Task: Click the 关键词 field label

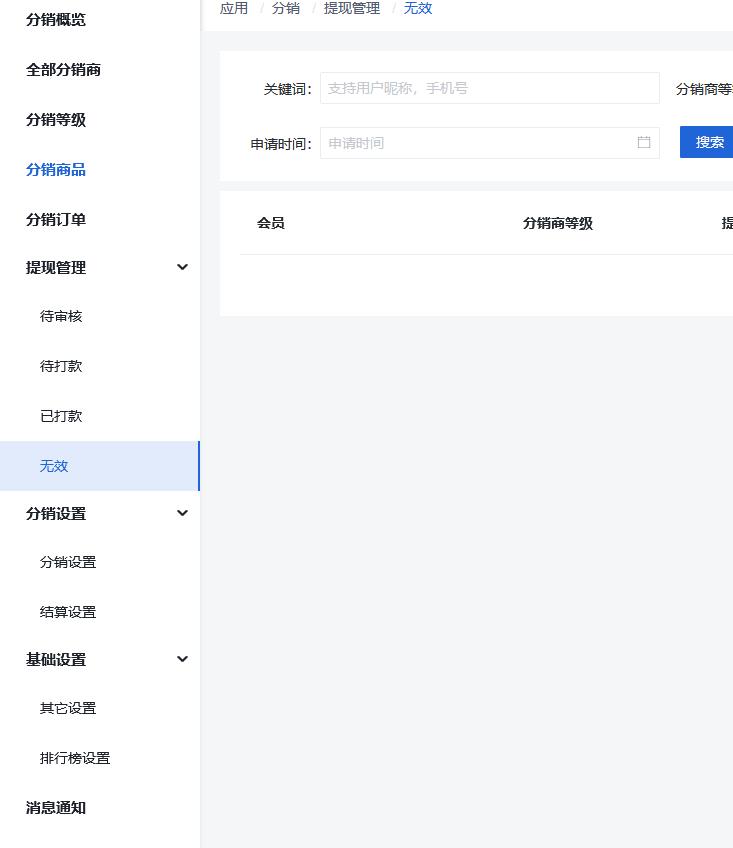Action: pyautogui.click(x=288, y=89)
